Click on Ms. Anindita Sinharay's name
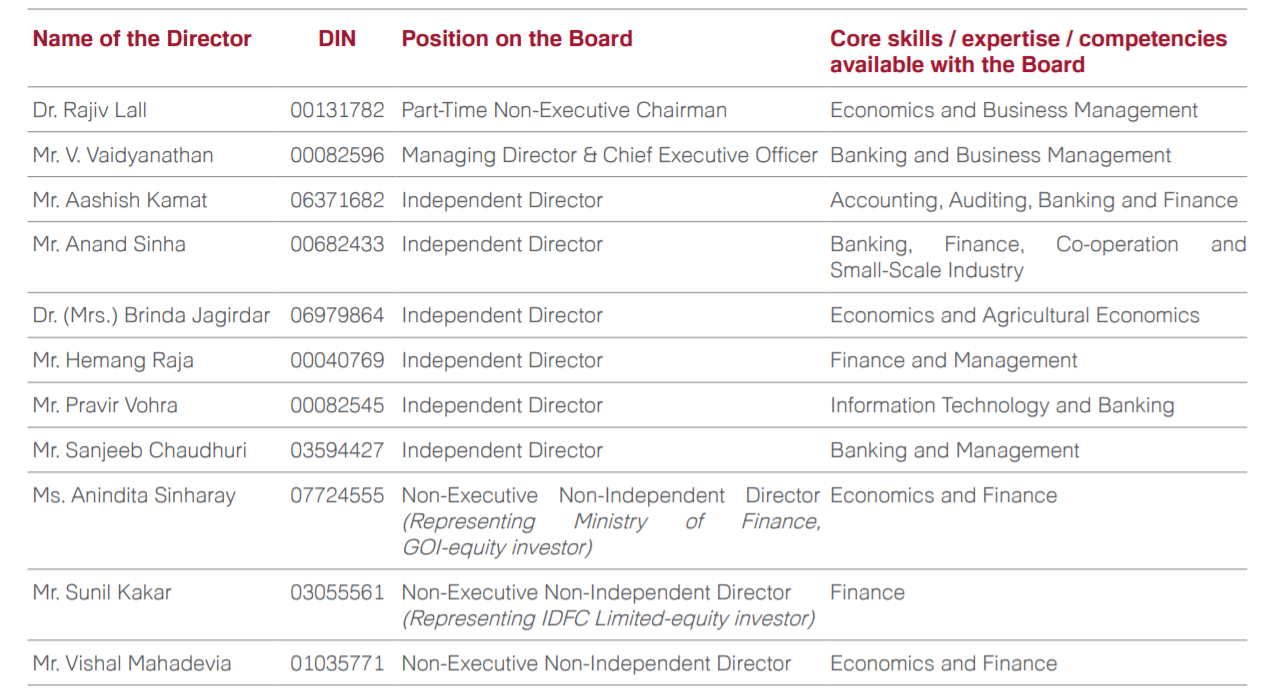1281x700 pixels. pyautogui.click(x=134, y=495)
